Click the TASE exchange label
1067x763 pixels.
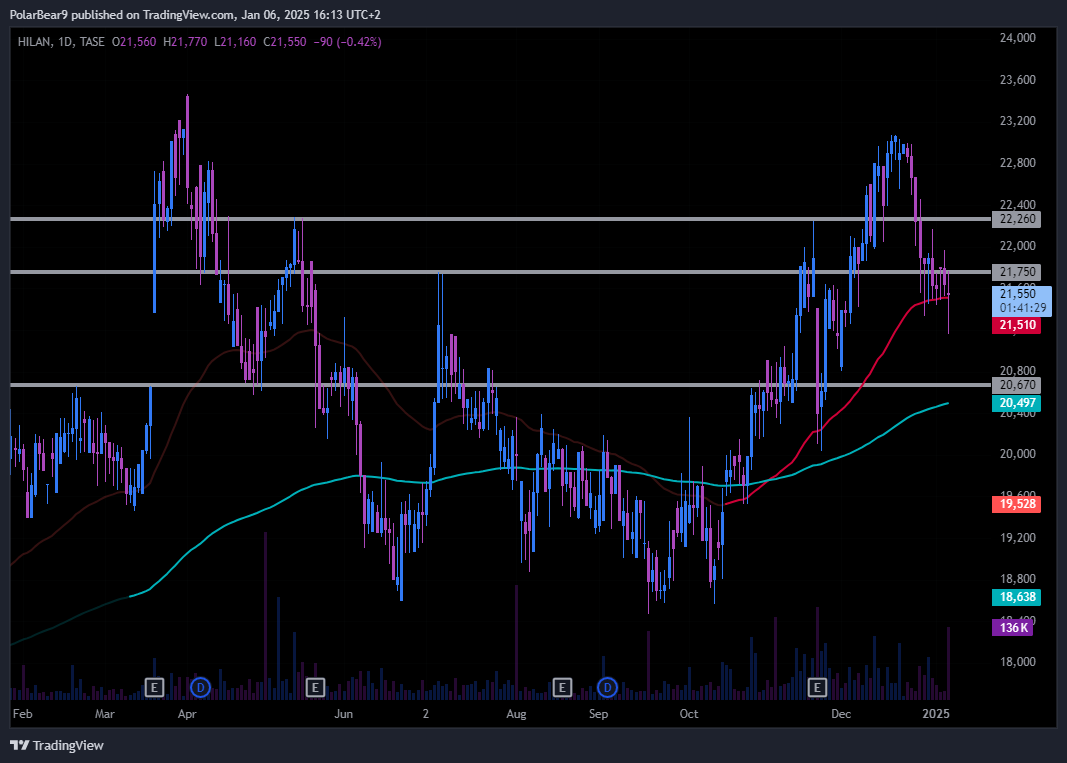pos(92,42)
